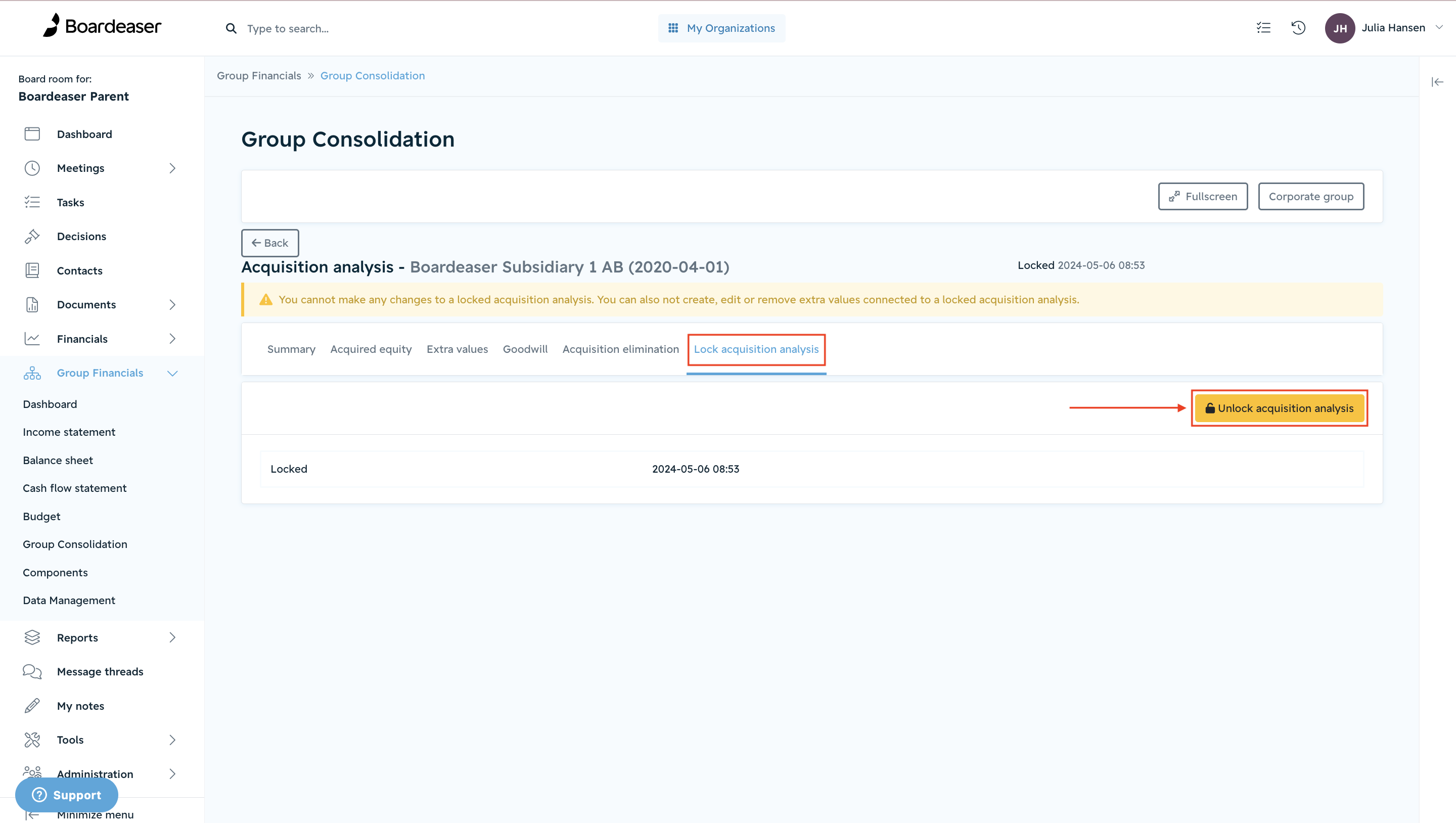Click the Back button
The height and width of the screenshot is (823, 1456).
(x=269, y=243)
